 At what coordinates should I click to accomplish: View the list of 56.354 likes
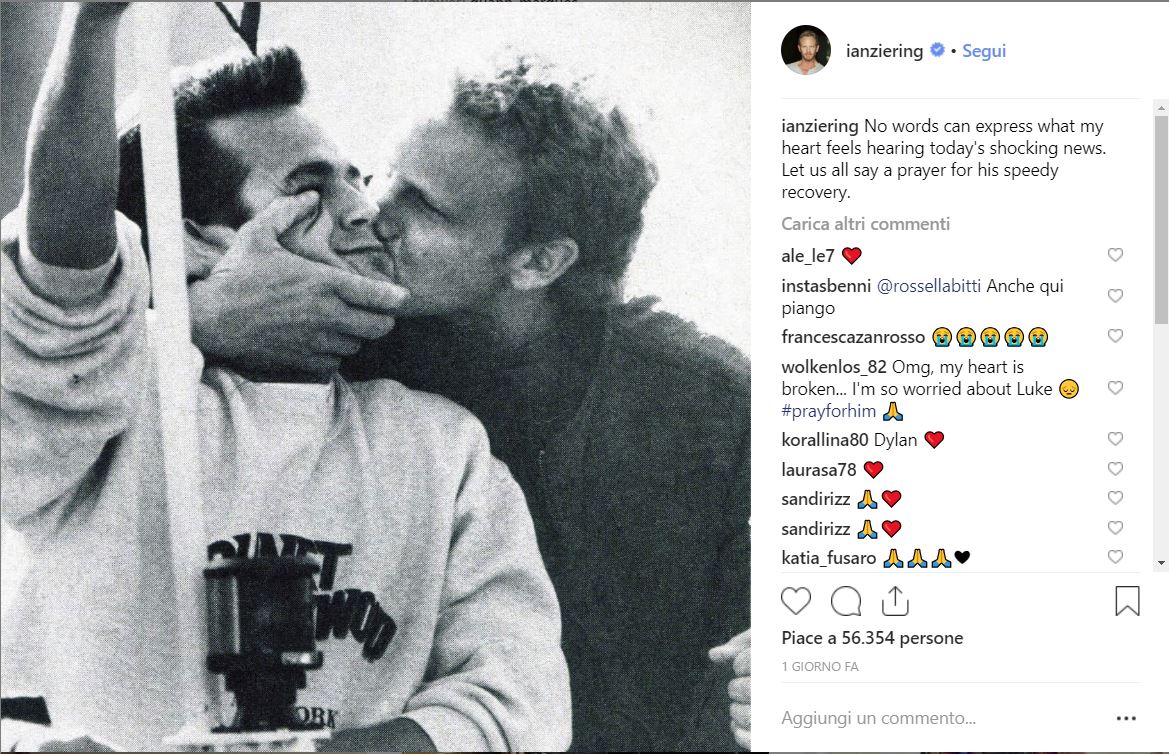coord(872,638)
